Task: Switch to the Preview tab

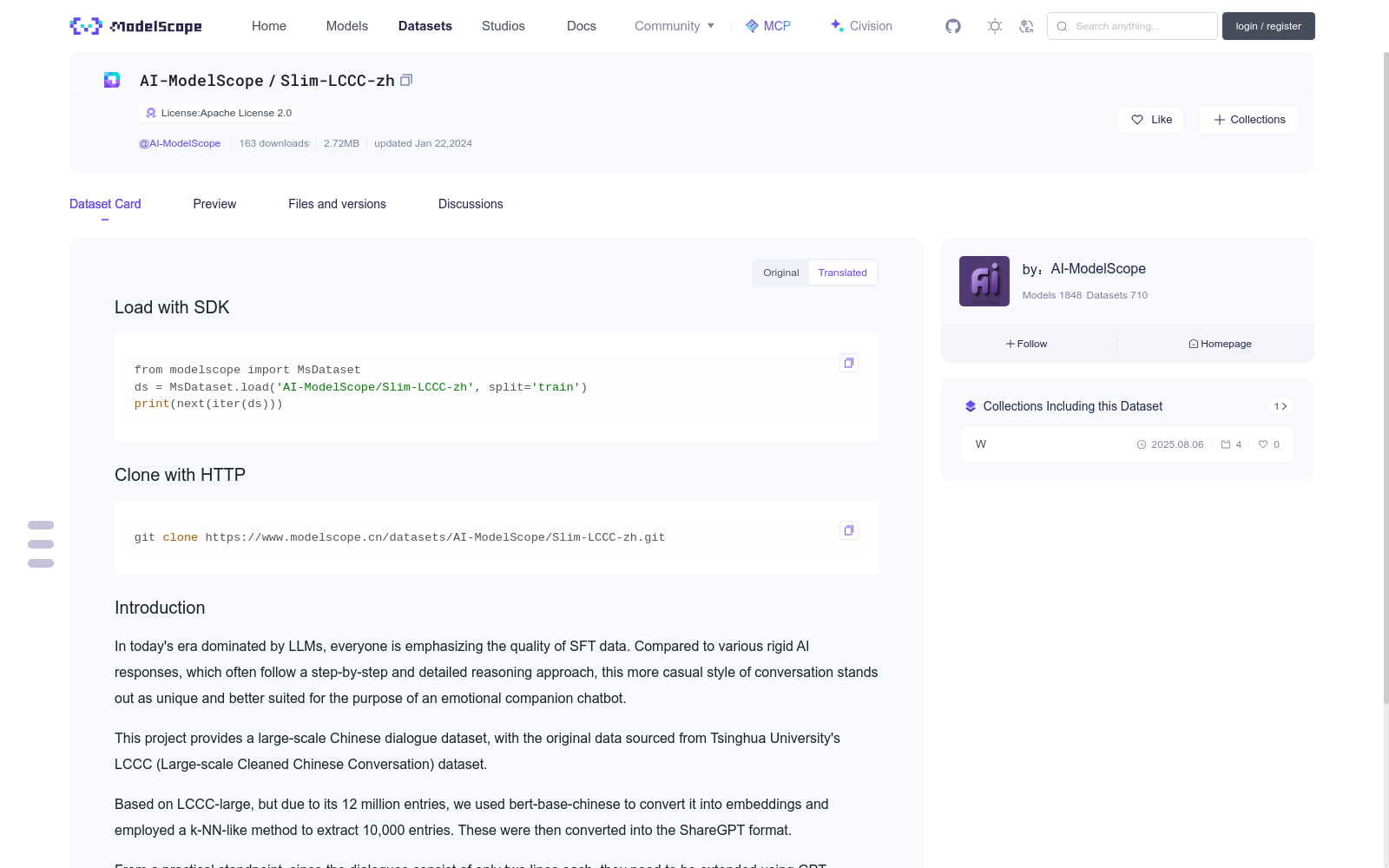Action: point(214,204)
